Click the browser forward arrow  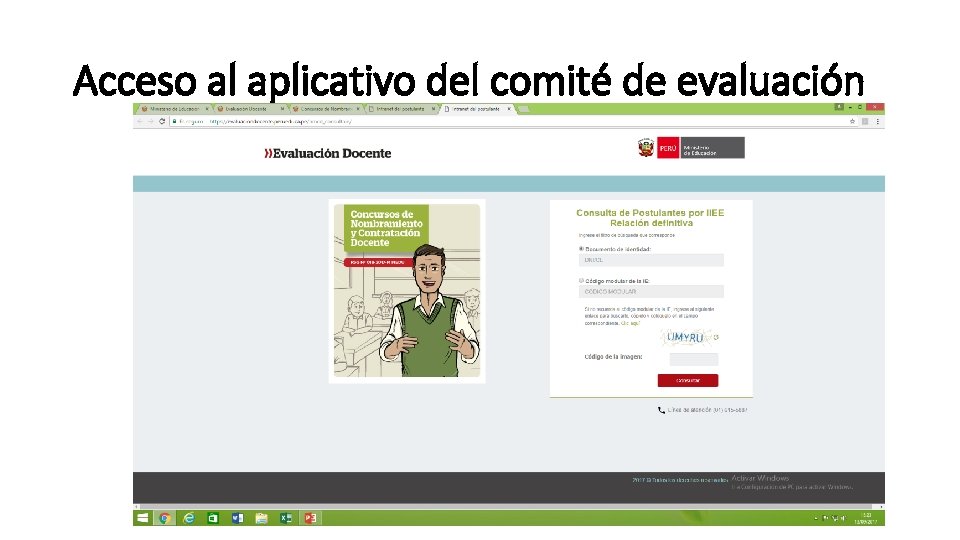[x=151, y=121]
